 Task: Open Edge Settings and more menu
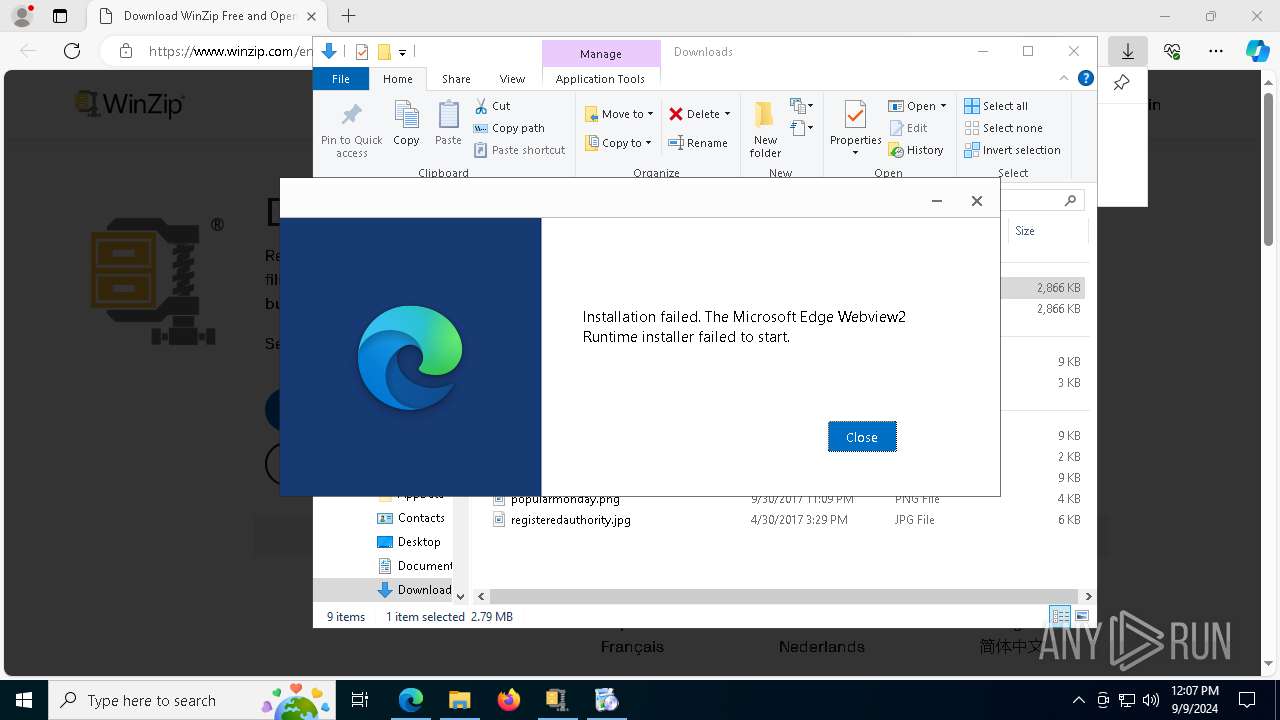[1216, 51]
